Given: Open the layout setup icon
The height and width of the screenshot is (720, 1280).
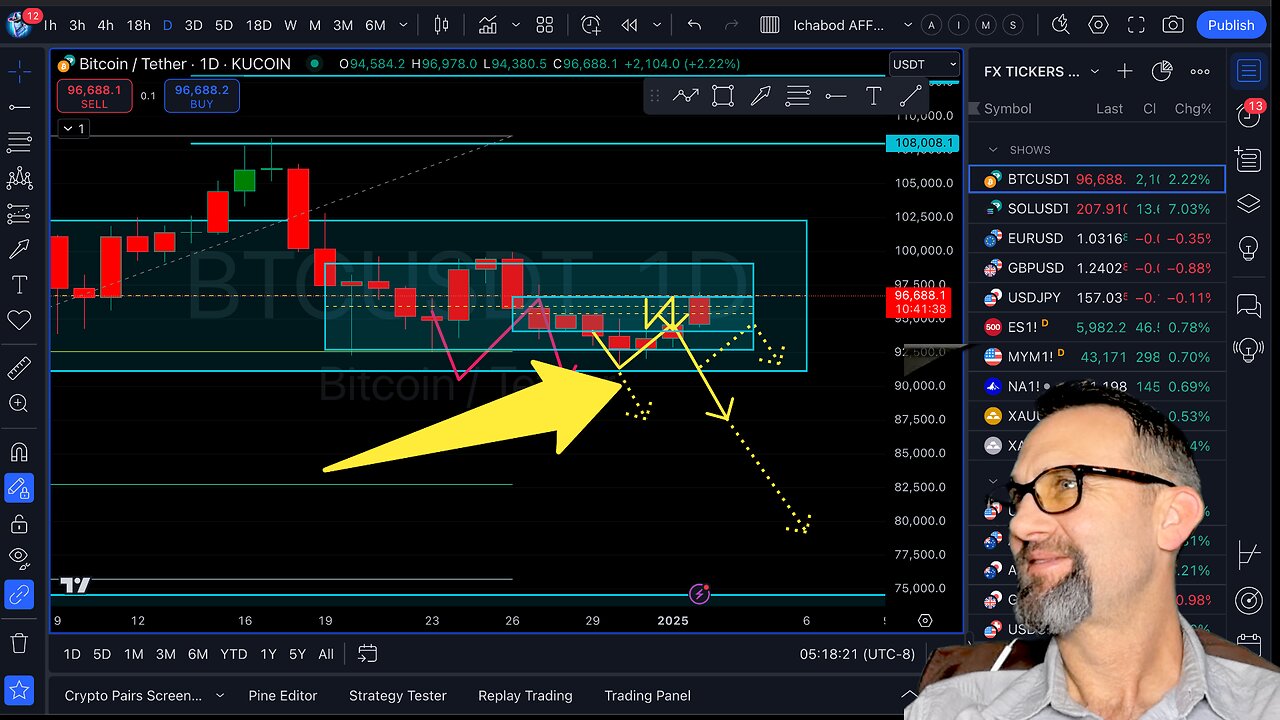Looking at the screenshot, I should (770, 25).
